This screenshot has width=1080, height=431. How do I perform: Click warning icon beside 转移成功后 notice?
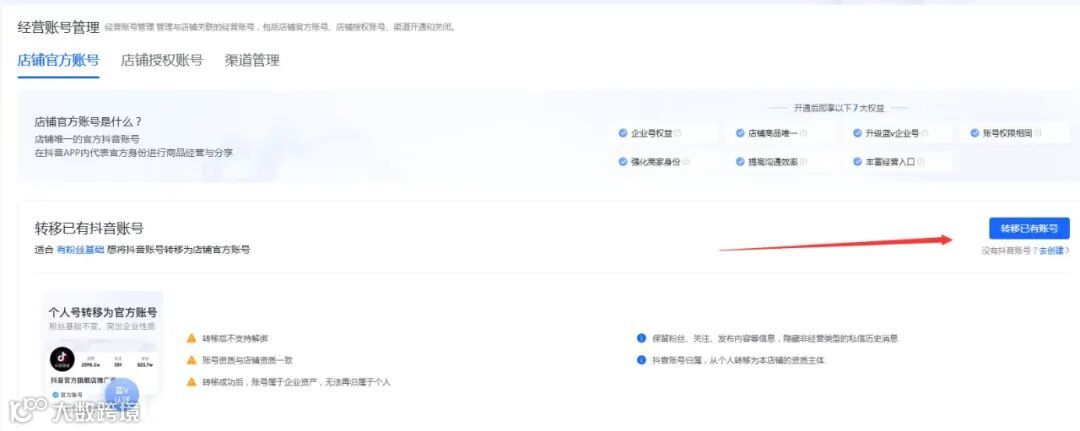pyautogui.click(x=191, y=381)
